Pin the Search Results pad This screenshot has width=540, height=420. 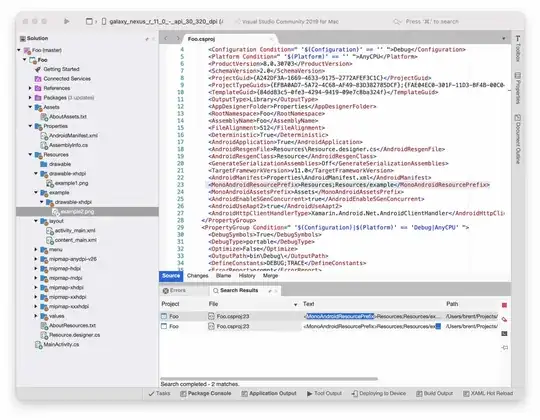270,291
